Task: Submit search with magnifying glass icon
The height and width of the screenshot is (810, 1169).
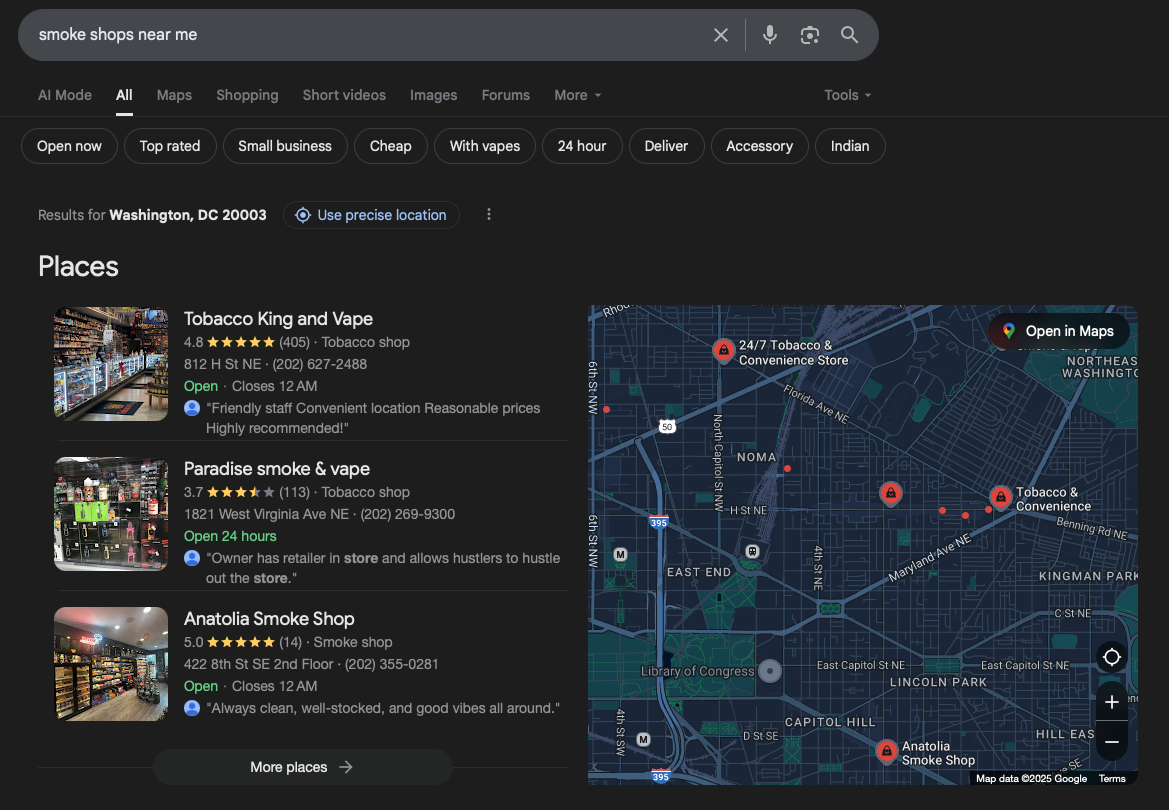Action: point(849,35)
